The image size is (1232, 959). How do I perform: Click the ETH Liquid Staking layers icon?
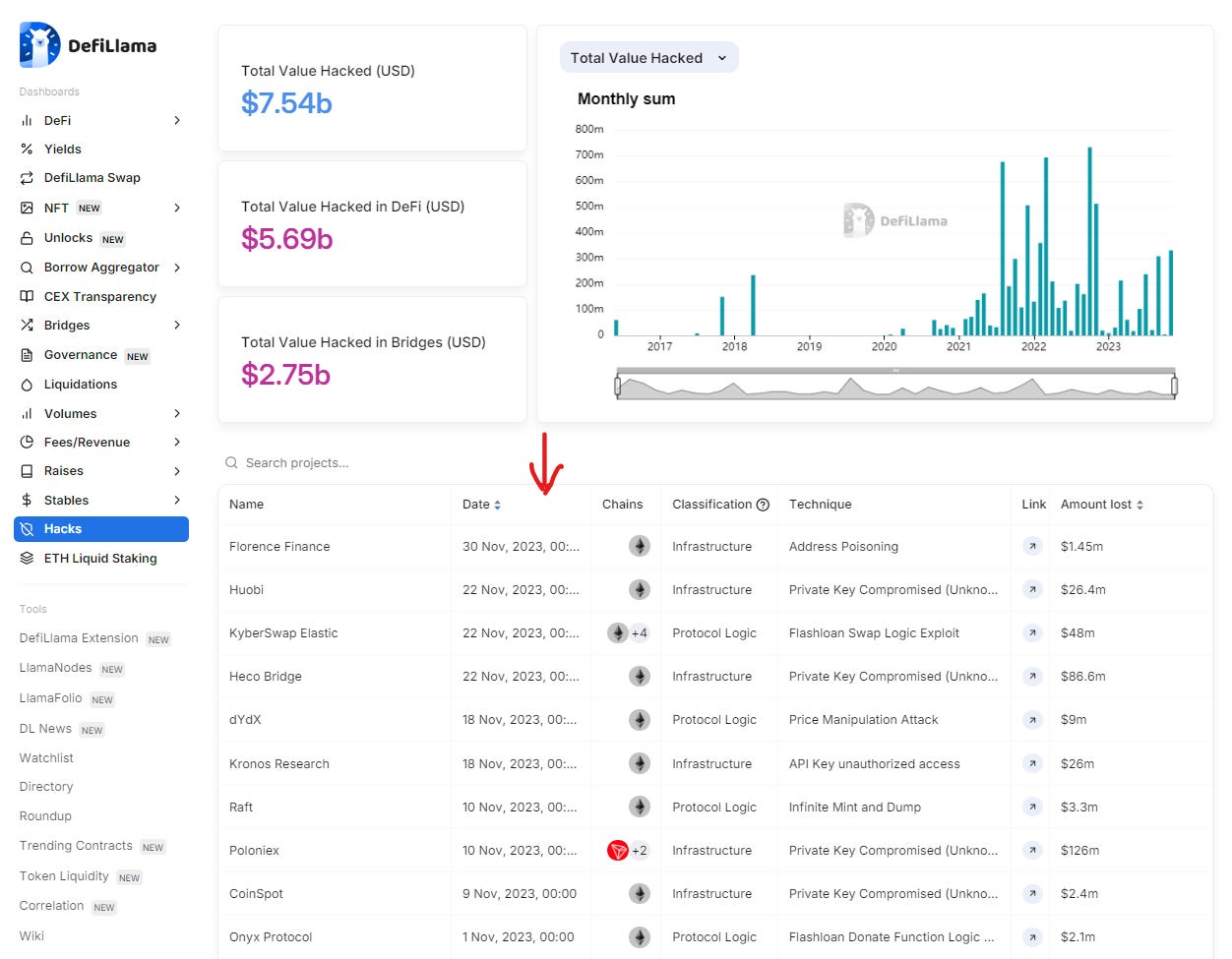click(27, 558)
